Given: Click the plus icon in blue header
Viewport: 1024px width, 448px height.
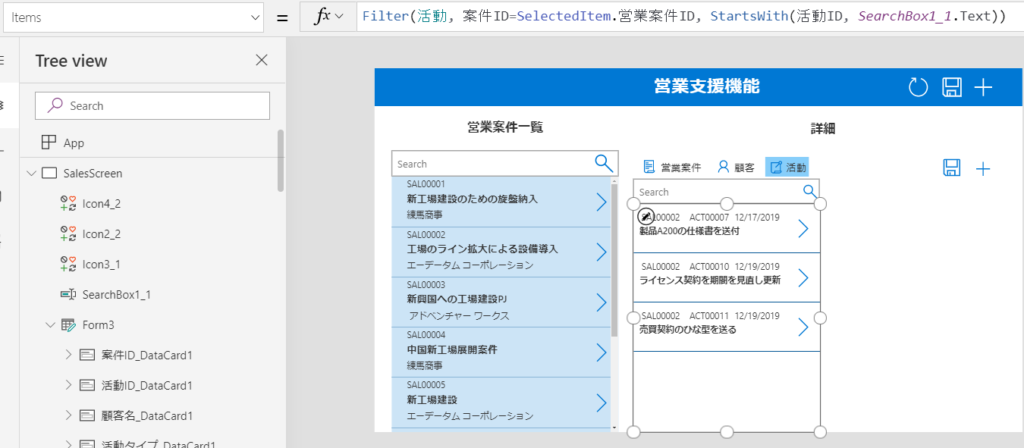Looking at the screenshot, I should pos(983,88).
